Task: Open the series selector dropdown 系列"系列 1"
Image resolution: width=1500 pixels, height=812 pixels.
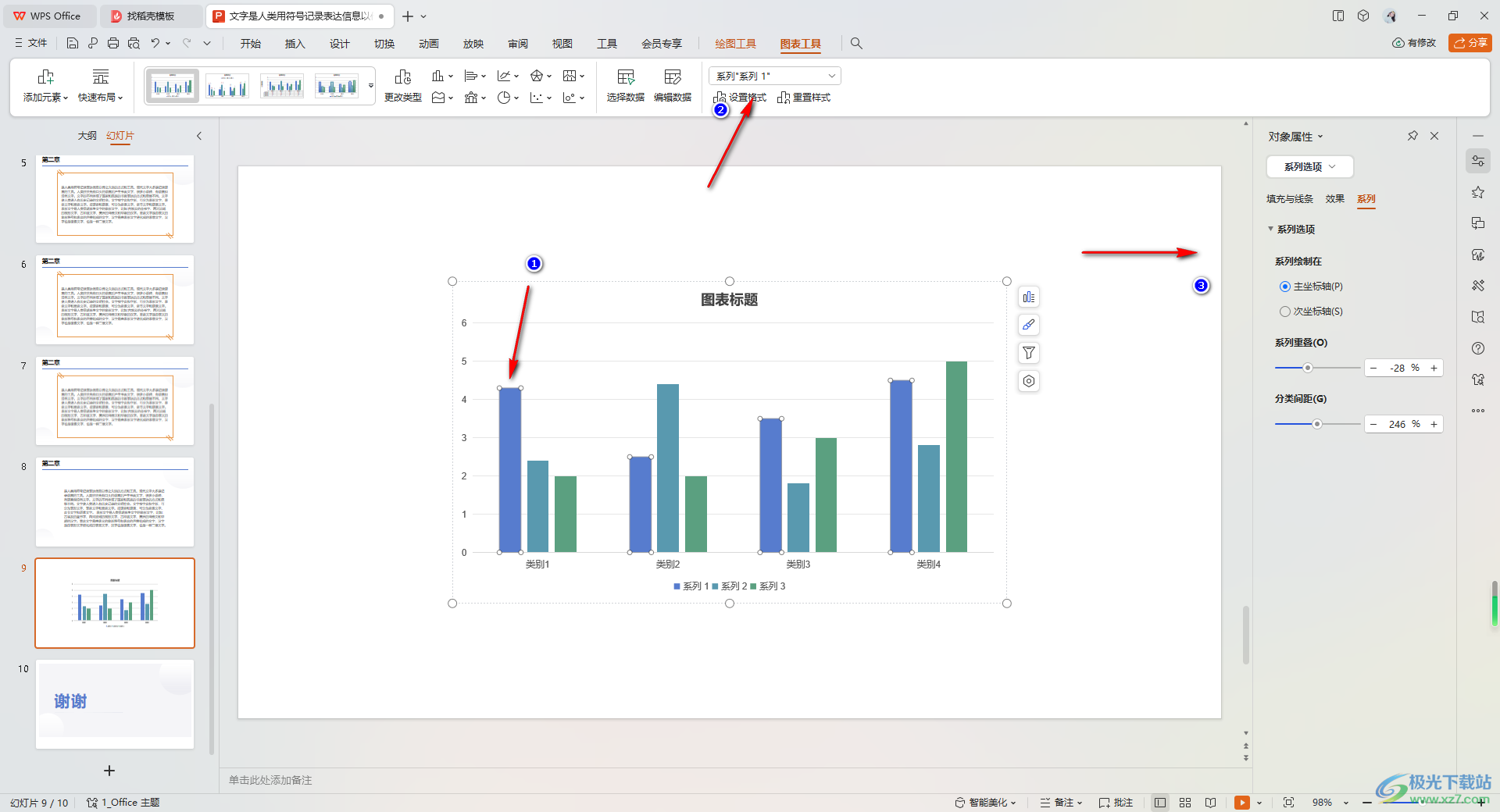Action: (x=775, y=76)
